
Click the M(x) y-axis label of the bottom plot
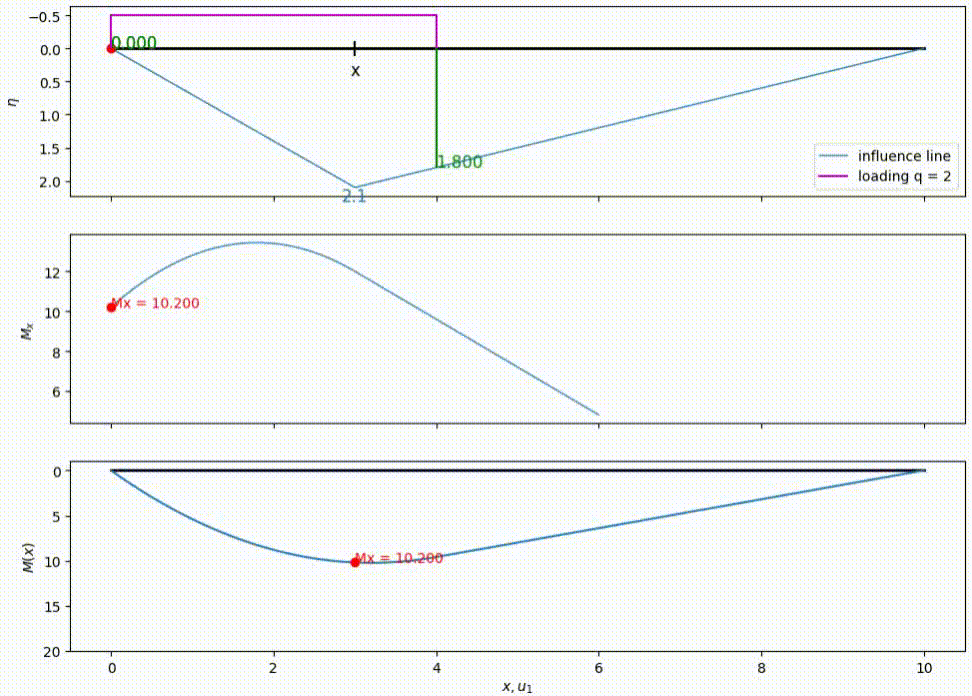pyautogui.click(x=29, y=557)
